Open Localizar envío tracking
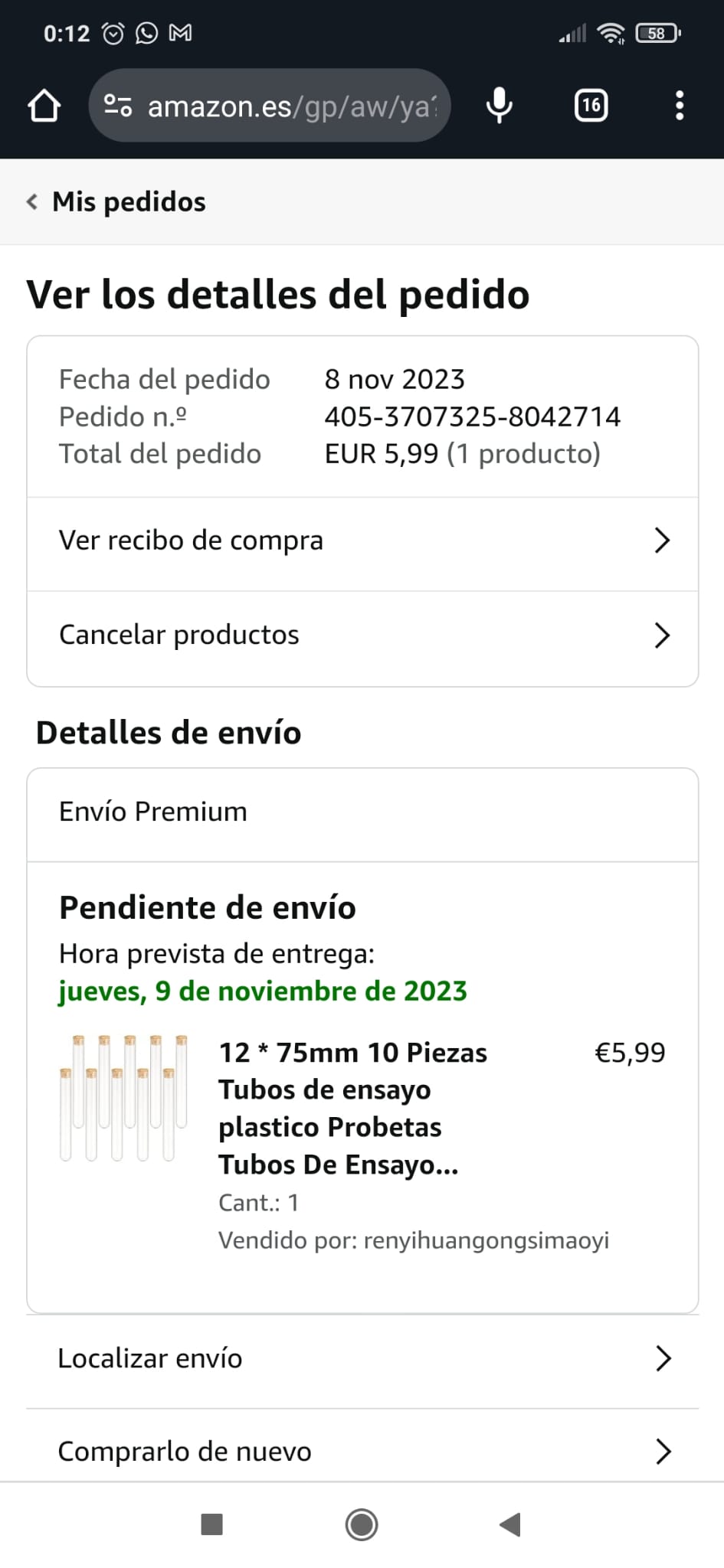The height and width of the screenshot is (1568, 724). 150,1358
